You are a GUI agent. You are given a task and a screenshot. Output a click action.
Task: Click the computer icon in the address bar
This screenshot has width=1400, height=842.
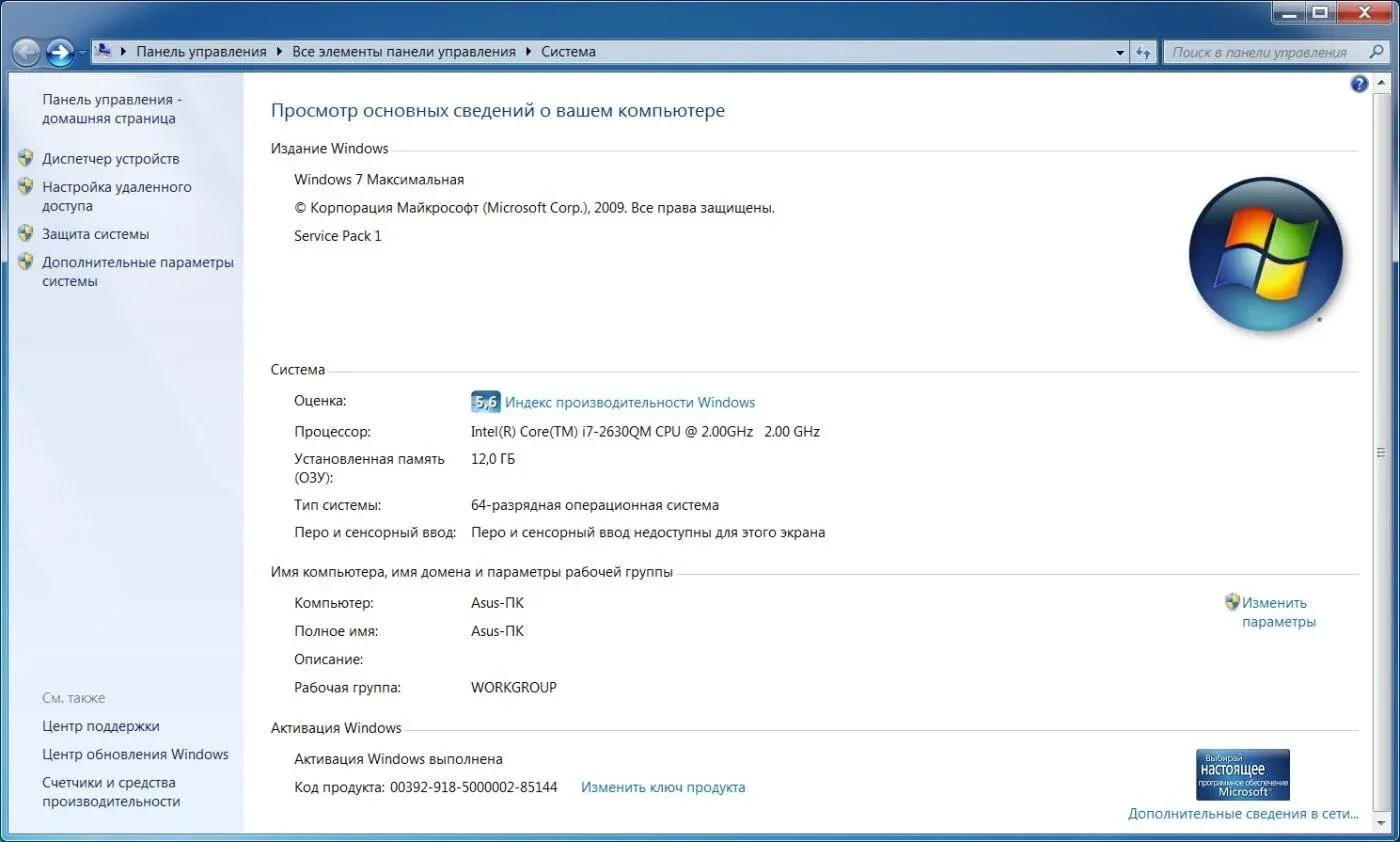point(103,51)
